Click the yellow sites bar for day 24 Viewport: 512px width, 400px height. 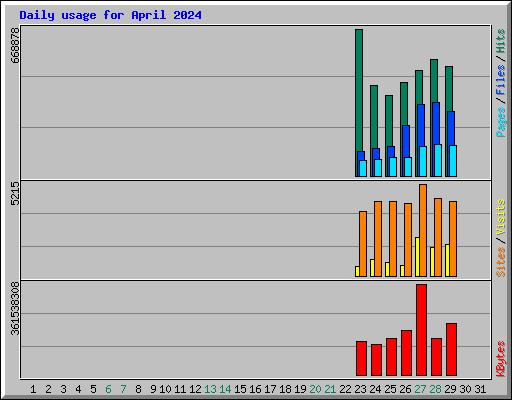tap(372, 268)
